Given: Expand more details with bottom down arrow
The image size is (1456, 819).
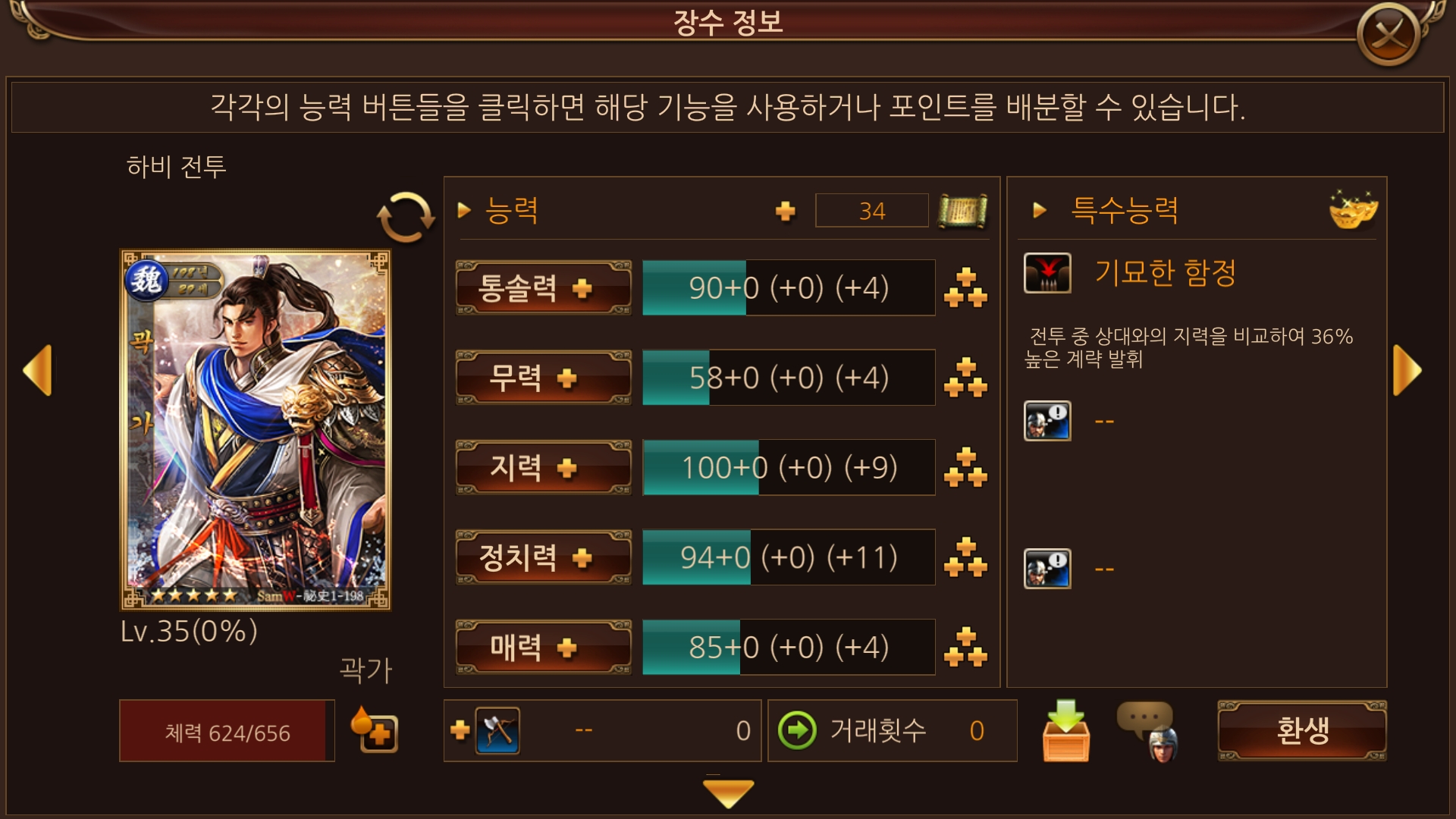Looking at the screenshot, I should pyautogui.click(x=728, y=793).
